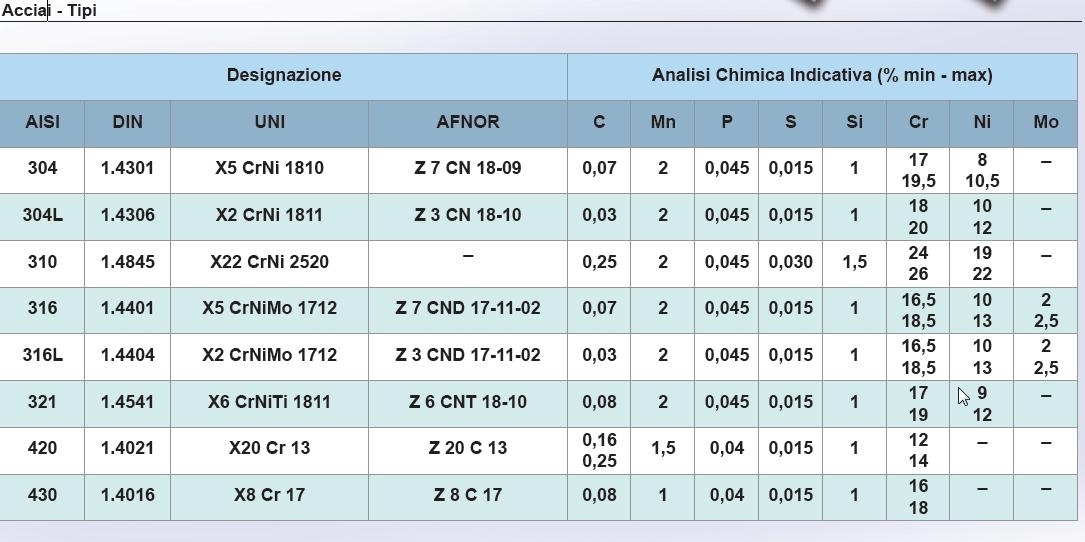Select the 0,030 S value
This screenshot has width=1085, height=542.
(x=790, y=262)
